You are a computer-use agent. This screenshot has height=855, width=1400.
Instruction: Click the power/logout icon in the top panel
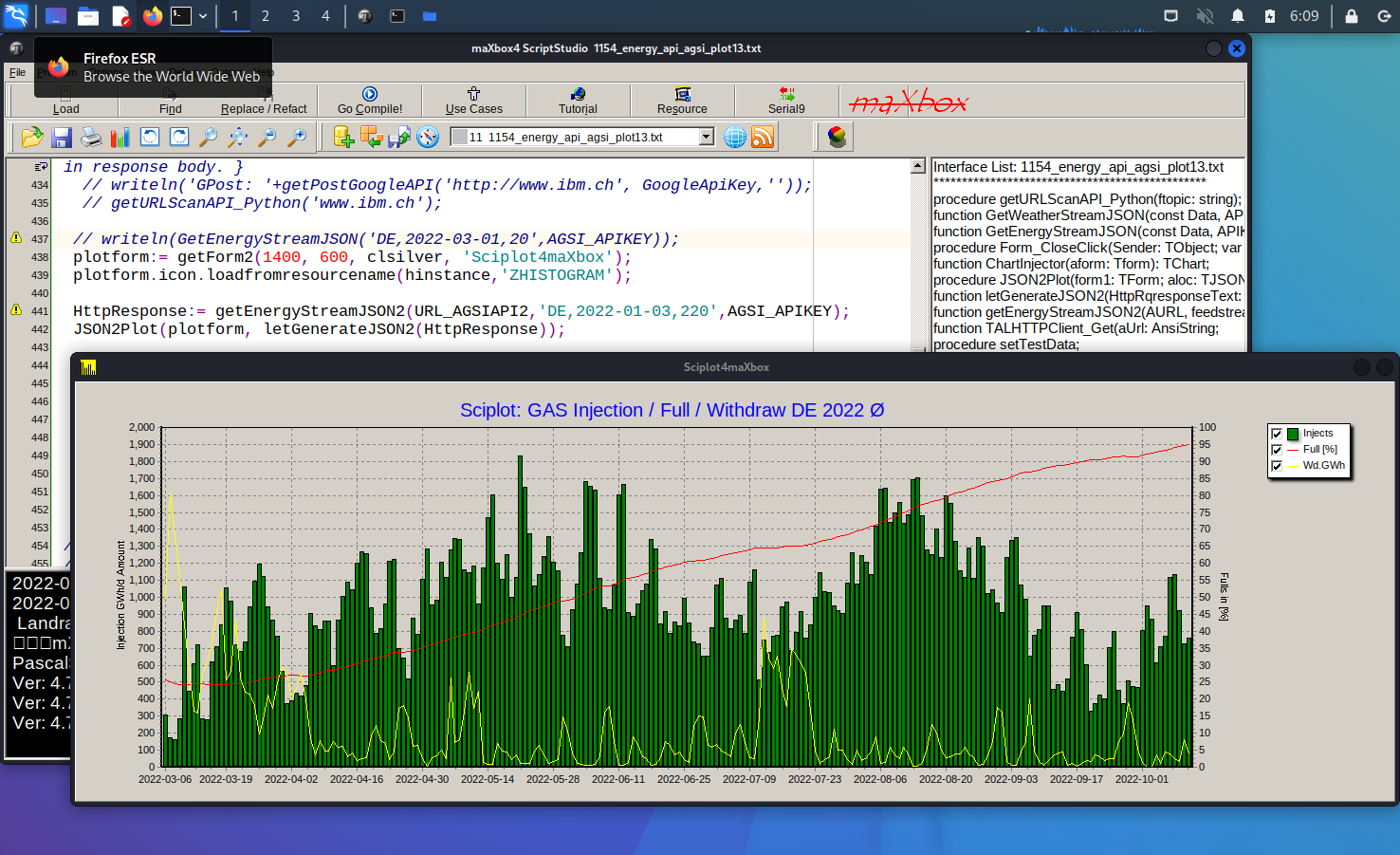click(x=1384, y=16)
